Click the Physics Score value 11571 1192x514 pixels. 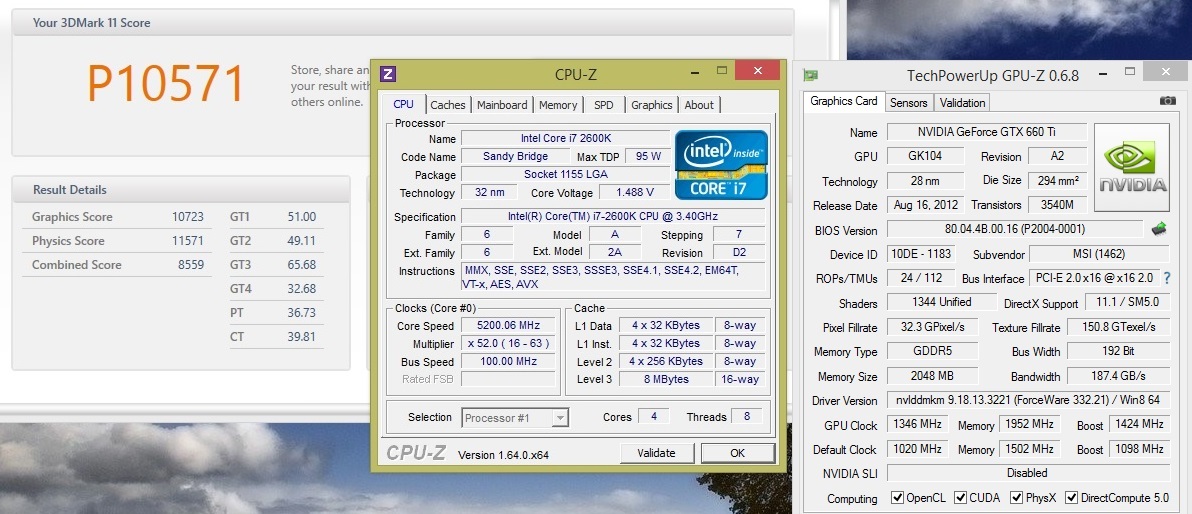tap(188, 241)
